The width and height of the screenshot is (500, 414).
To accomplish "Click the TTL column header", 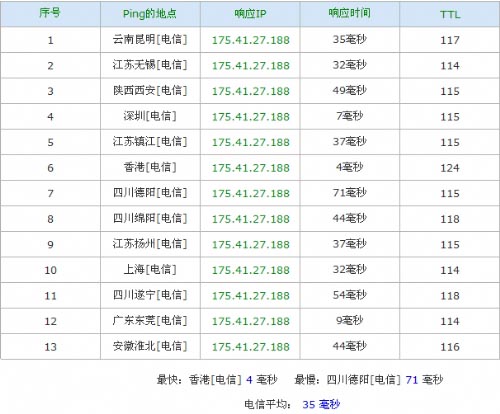I will click(x=450, y=14).
